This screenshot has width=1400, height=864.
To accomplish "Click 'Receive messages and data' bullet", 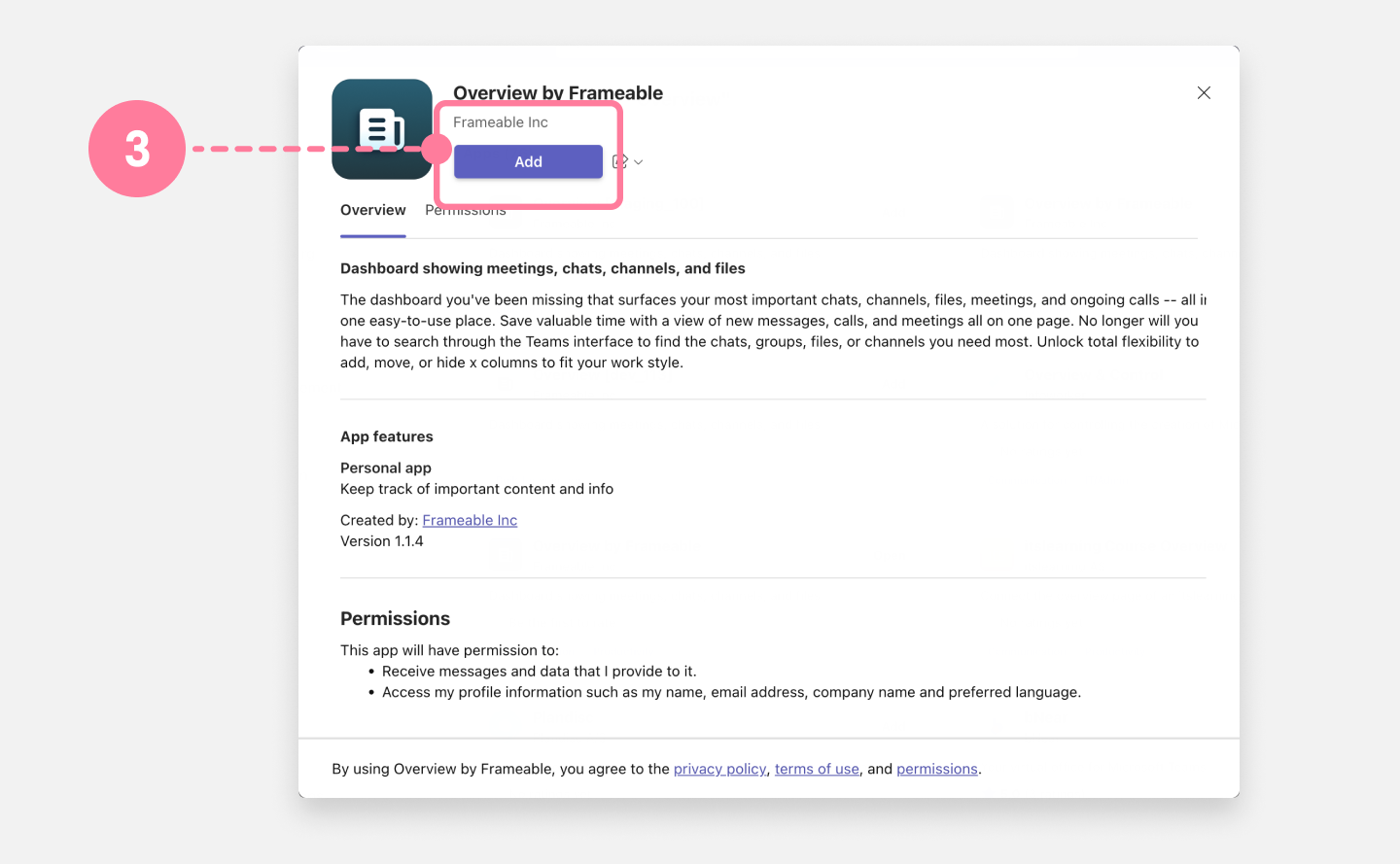I will tap(540, 672).
